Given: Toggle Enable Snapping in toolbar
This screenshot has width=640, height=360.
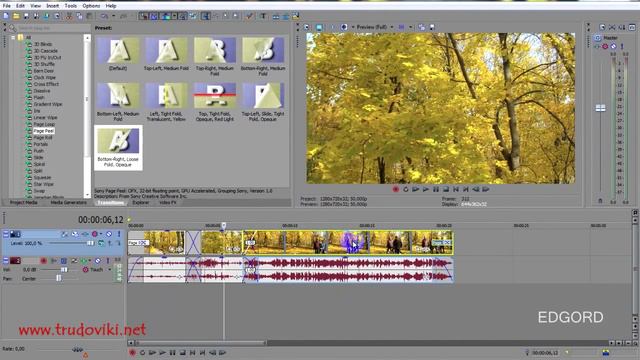Looking at the screenshot, I should 143,16.
